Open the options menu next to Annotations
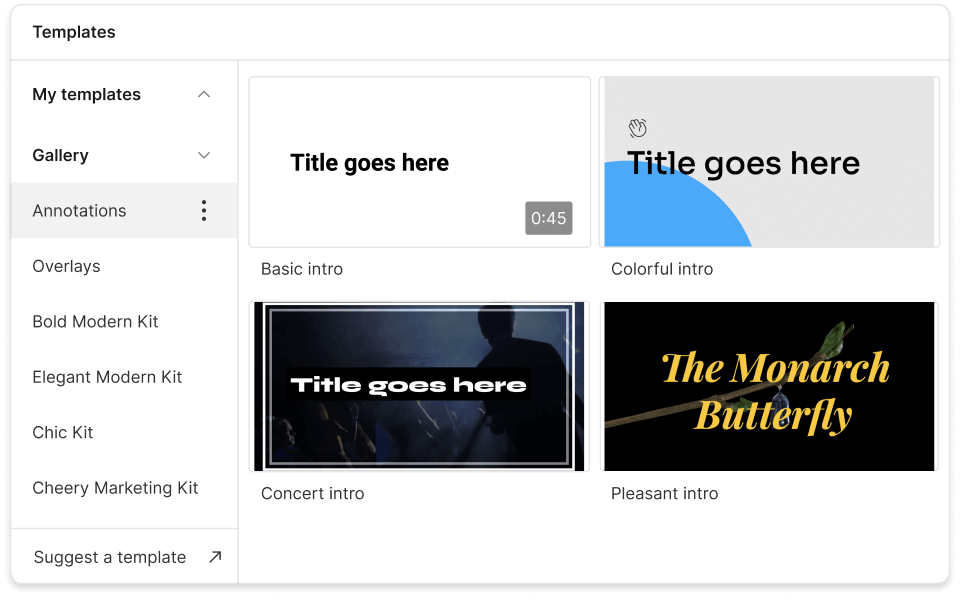The width and height of the screenshot is (960, 600). 203,210
